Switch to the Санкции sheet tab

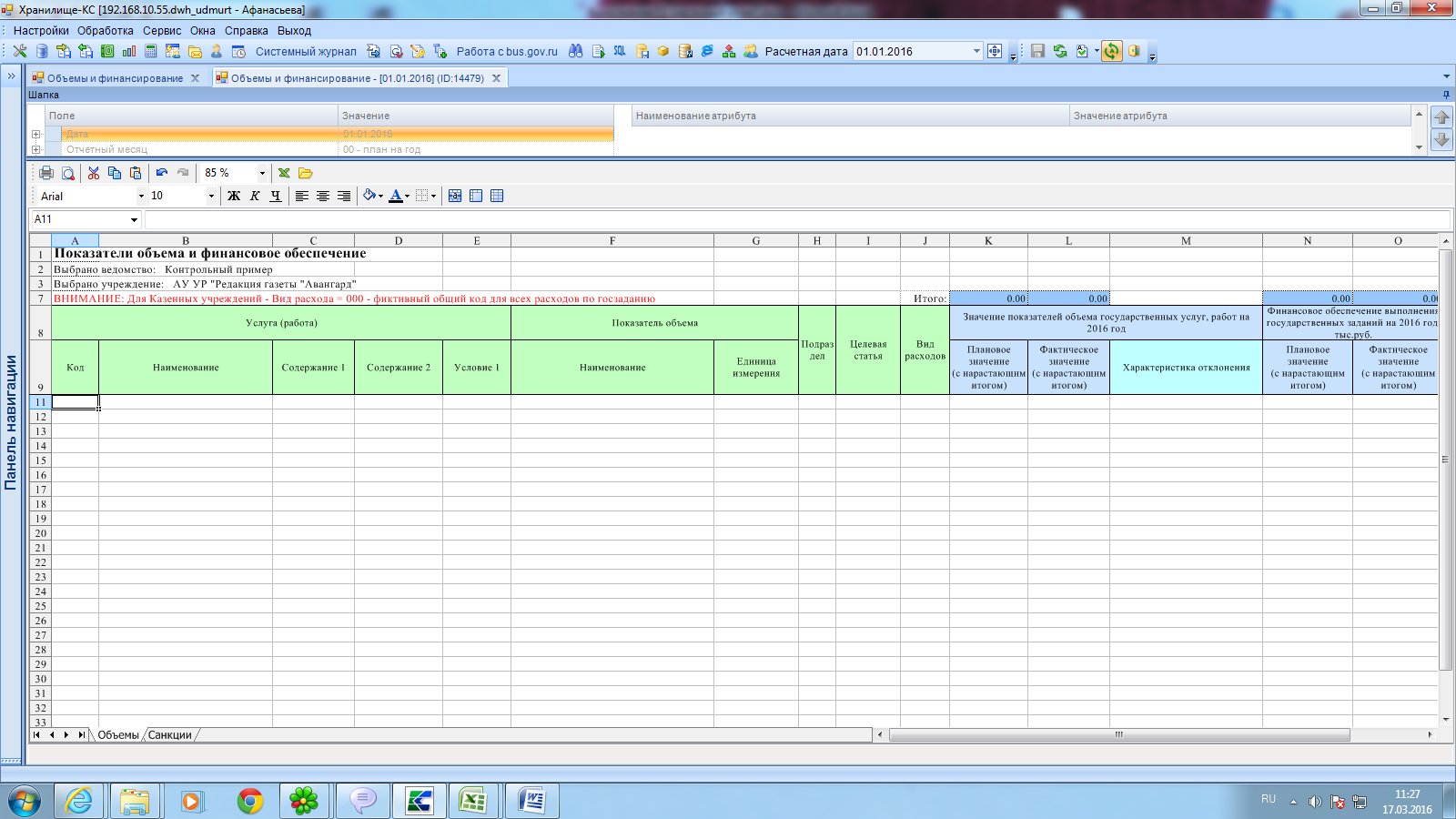tap(170, 734)
